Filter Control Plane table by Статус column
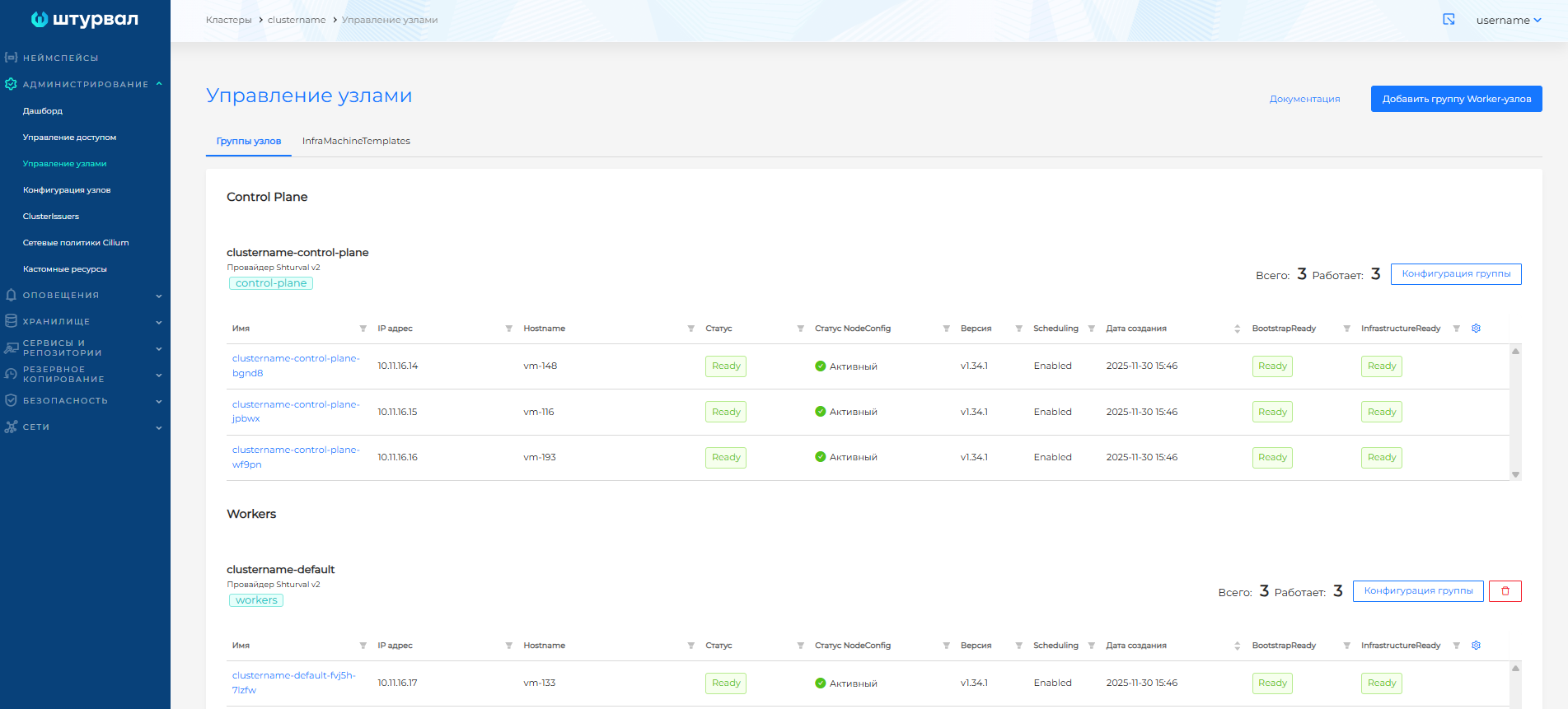This screenshot has width=1568, height=709. pos(800,329)
